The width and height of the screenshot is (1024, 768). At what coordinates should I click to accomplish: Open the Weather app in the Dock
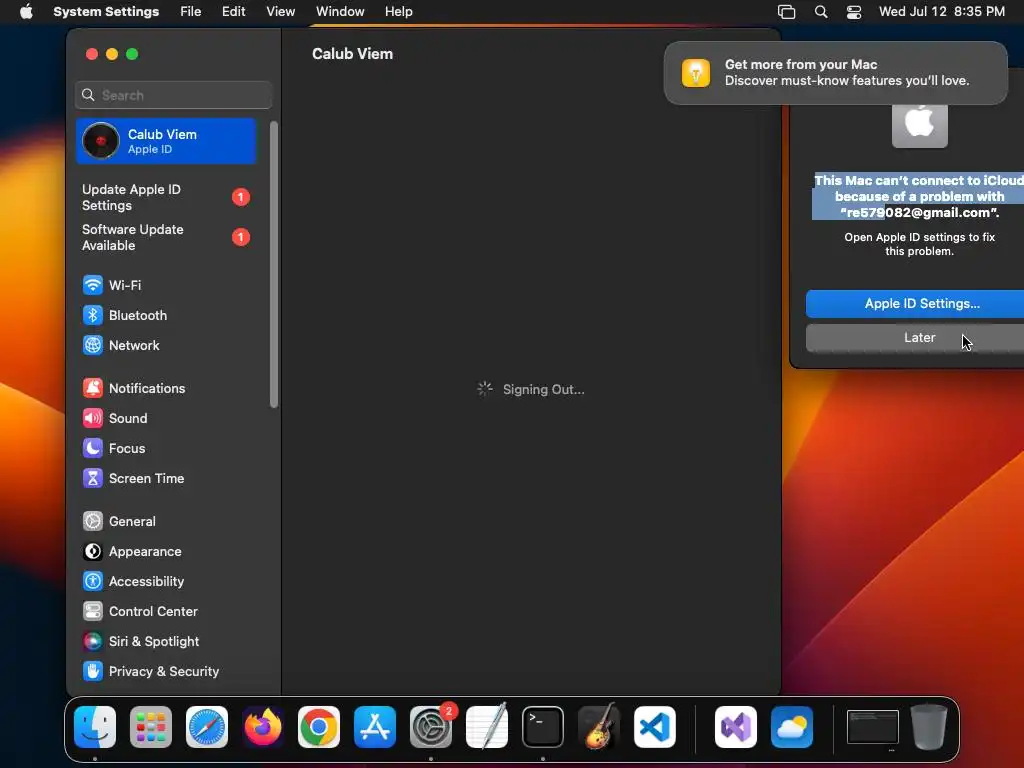click(792, 727)
